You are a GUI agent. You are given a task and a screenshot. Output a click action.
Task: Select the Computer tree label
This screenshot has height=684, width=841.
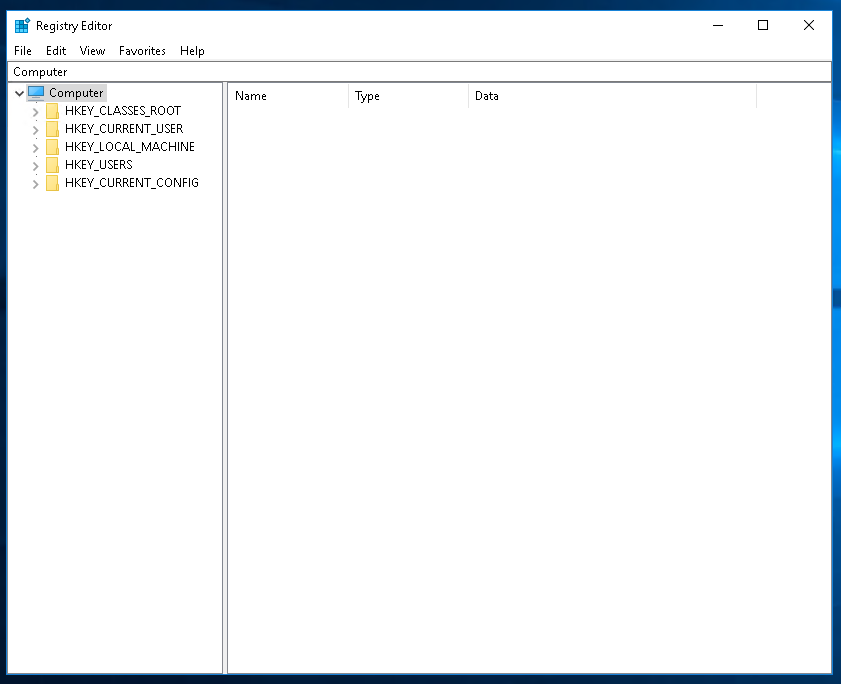(76, 93)
